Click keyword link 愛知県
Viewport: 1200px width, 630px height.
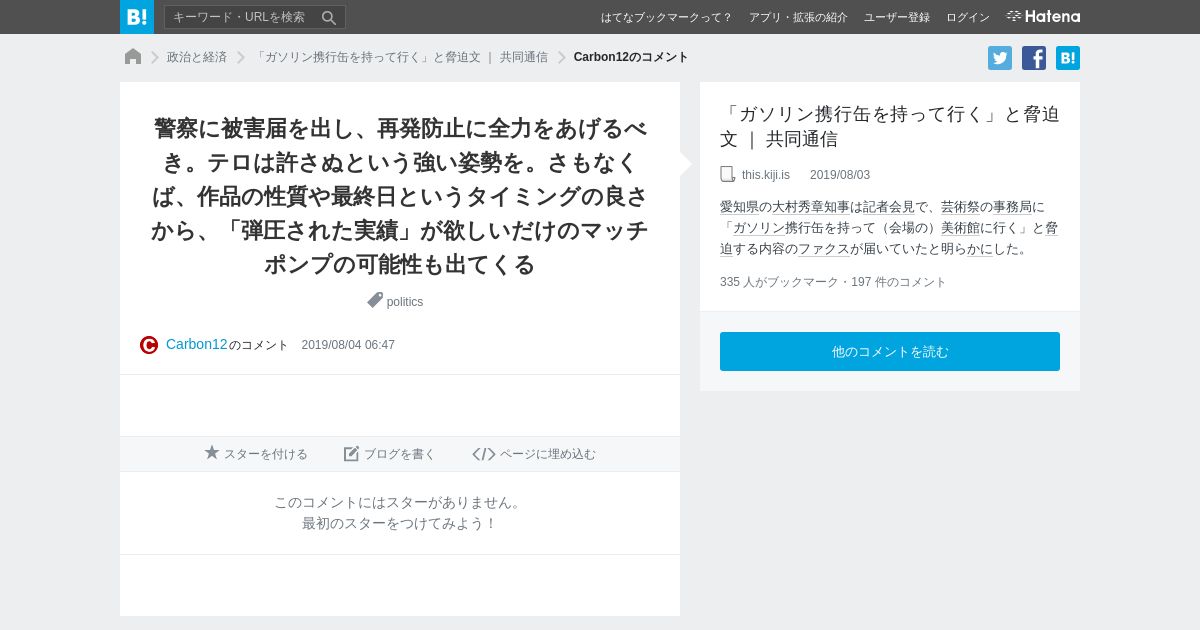[739, 207]
